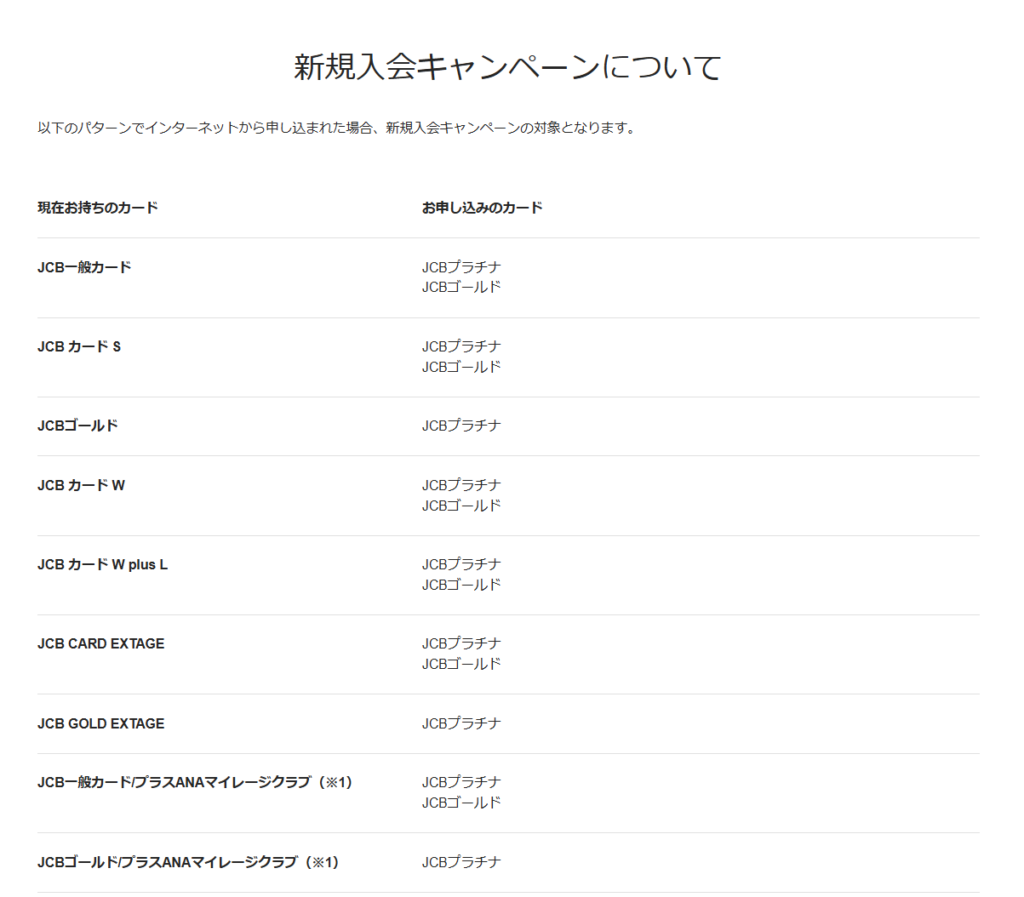Click JCBプラチナ in the JCB カード S row
The width and height of the screenshot is (1024, 897).
click(x=461, y=346)
